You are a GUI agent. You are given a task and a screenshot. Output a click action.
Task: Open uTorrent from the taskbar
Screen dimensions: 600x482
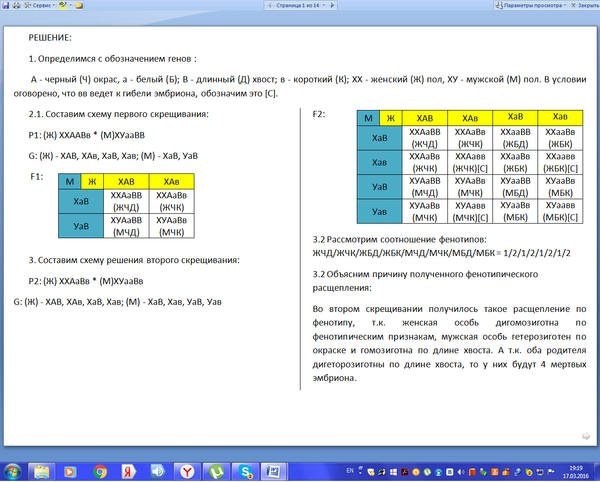point(215,470)
